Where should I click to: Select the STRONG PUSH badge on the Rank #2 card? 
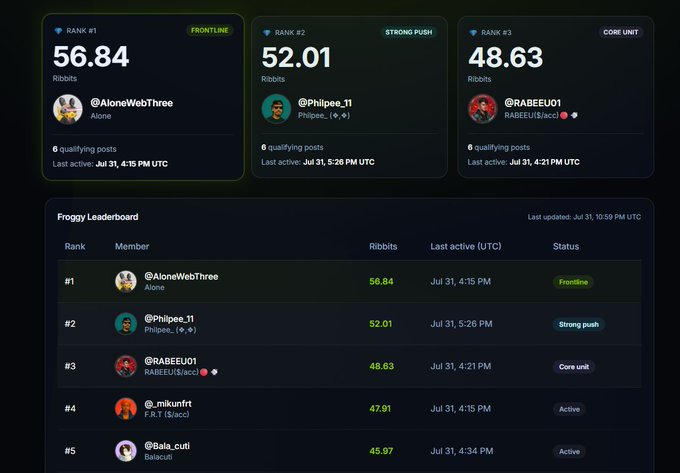(x=409, y=32)
